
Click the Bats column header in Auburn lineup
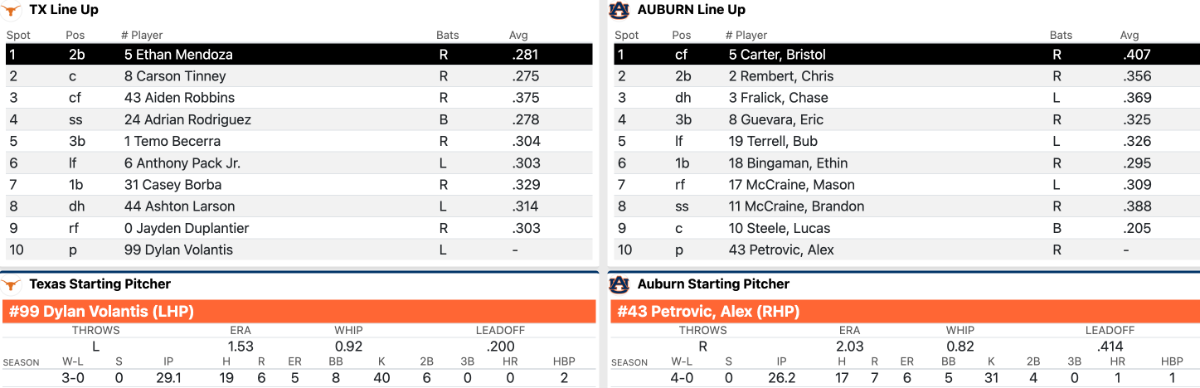pyautogui.click(x=1061, y=35)
